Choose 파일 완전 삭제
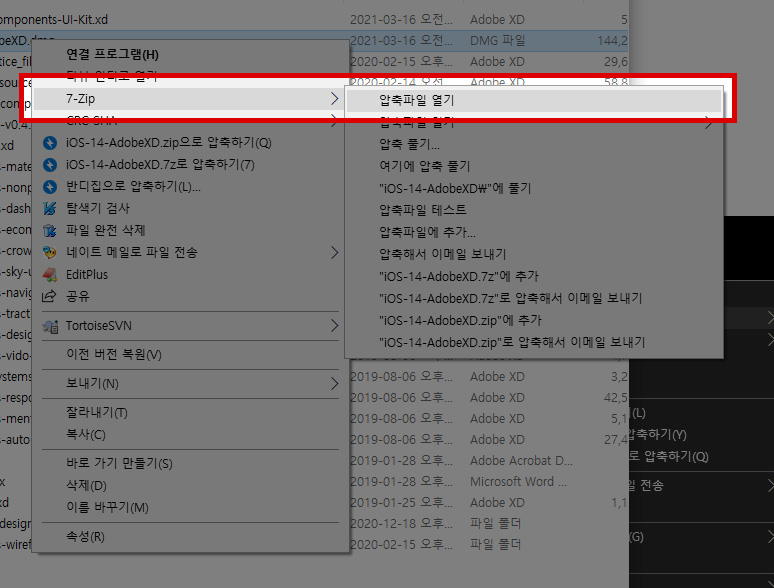The height and width of the screenshot is (588, 774). pos(106,231)
